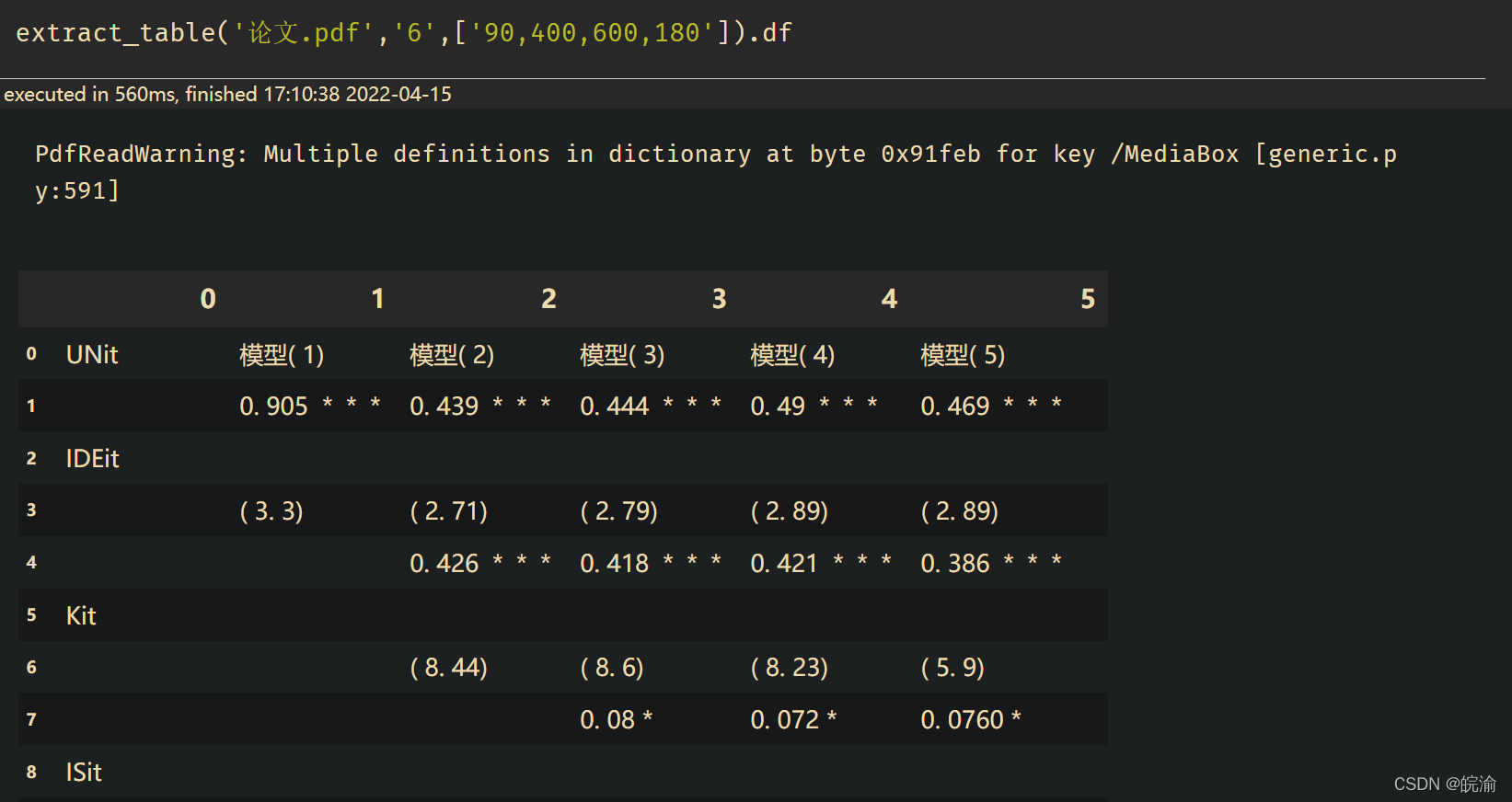Image resolution: width=1512 pixels, height=802 pixels.
Task: Select the 模型( 1) cell
Action: coord(282,355)
